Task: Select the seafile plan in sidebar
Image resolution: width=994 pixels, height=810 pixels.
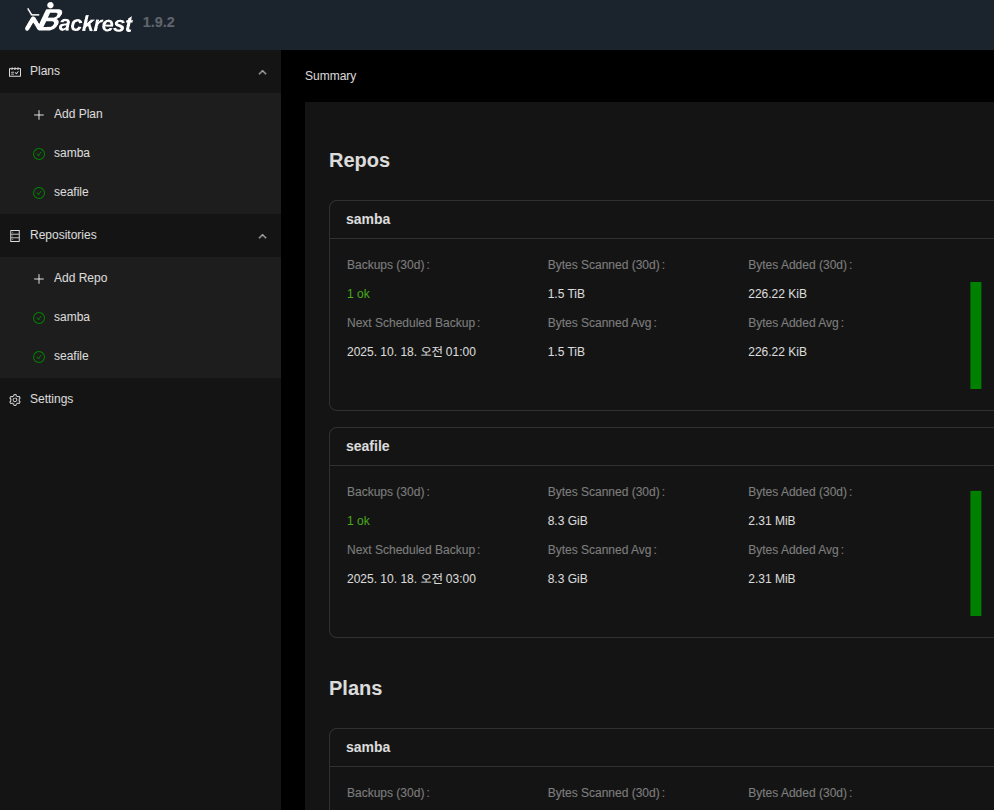Action: tap(71, 192)
